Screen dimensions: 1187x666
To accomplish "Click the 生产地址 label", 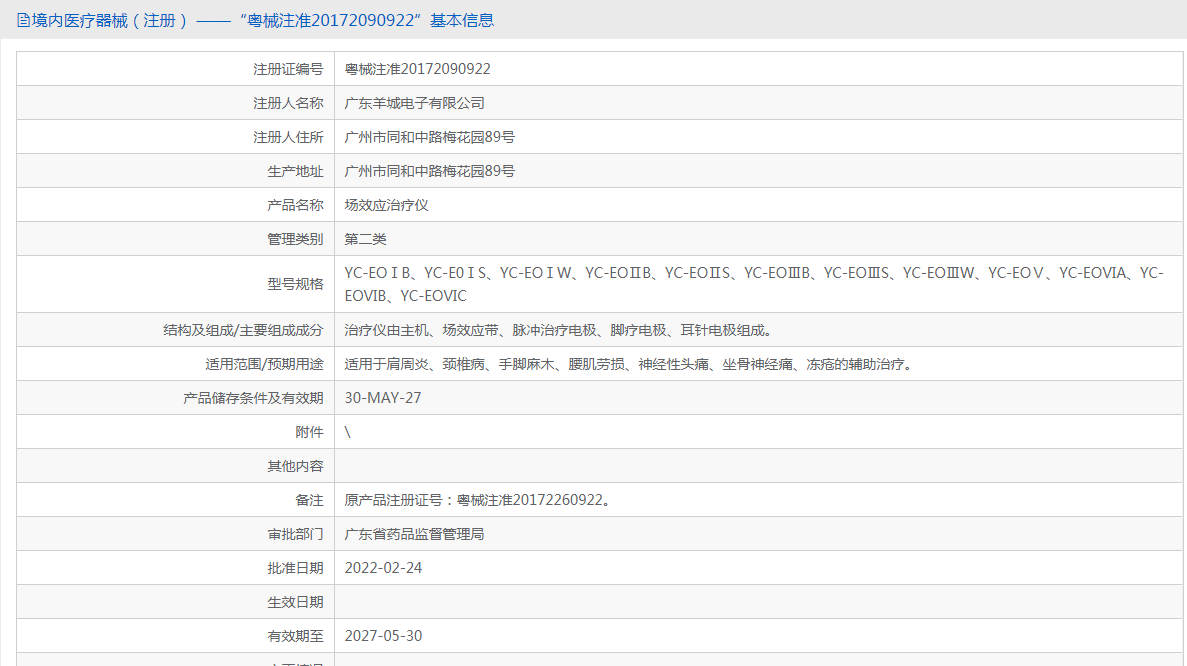I will [x=295, y=171].
